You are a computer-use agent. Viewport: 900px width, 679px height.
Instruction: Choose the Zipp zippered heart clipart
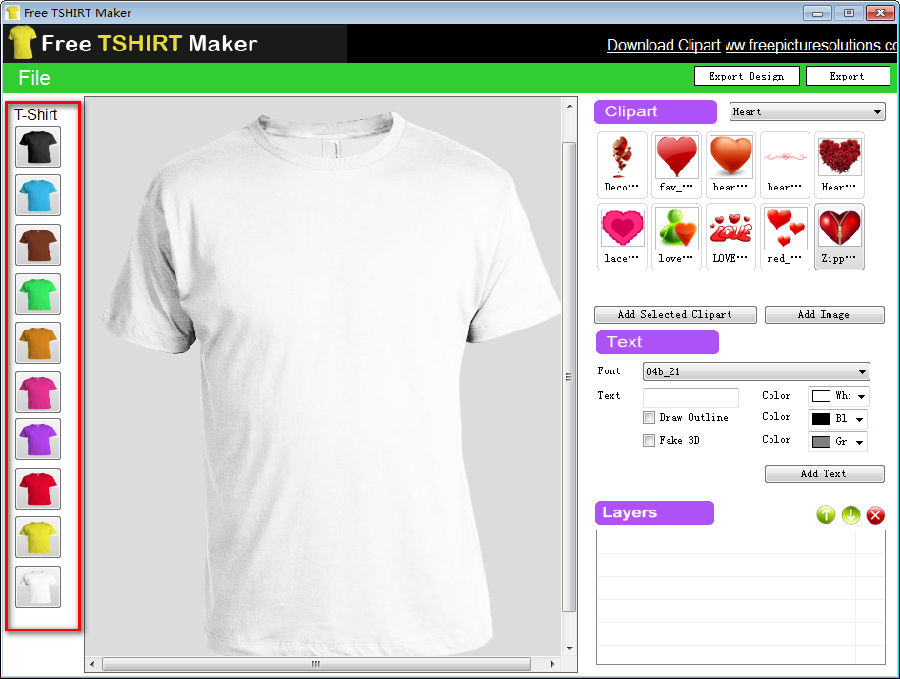839,236
